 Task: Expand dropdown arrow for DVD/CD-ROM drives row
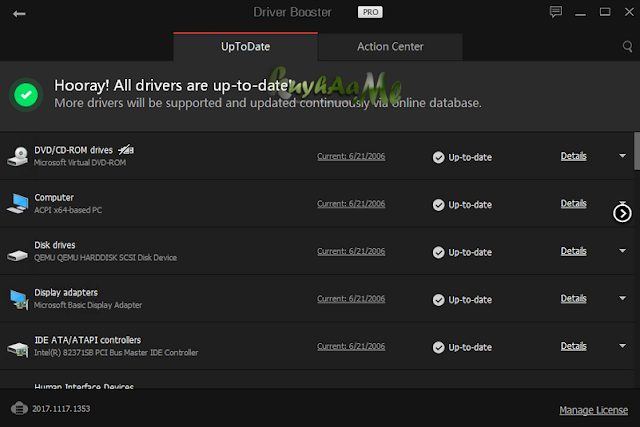622,156
